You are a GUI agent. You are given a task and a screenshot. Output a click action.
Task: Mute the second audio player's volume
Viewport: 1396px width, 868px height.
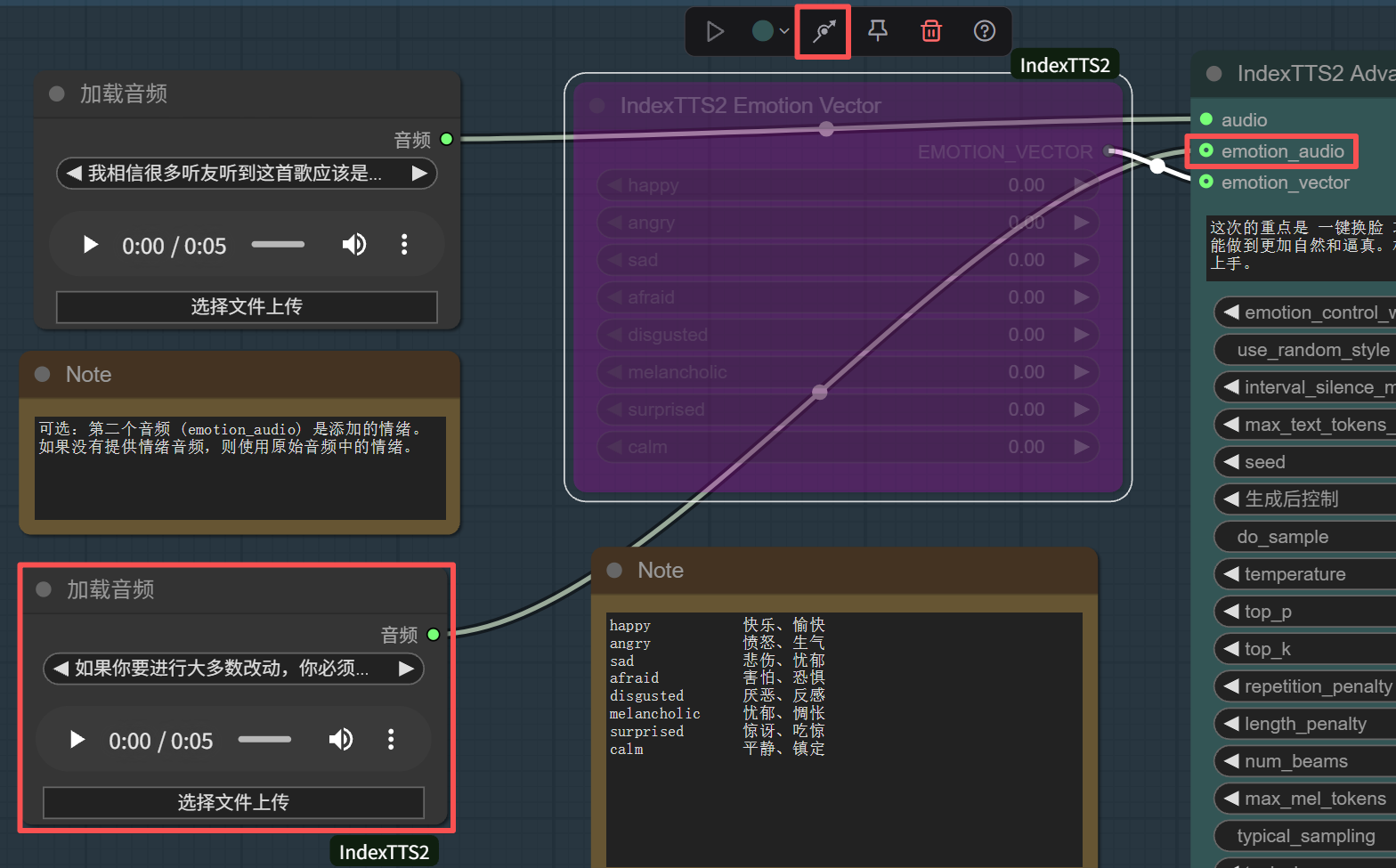(341, 740)
